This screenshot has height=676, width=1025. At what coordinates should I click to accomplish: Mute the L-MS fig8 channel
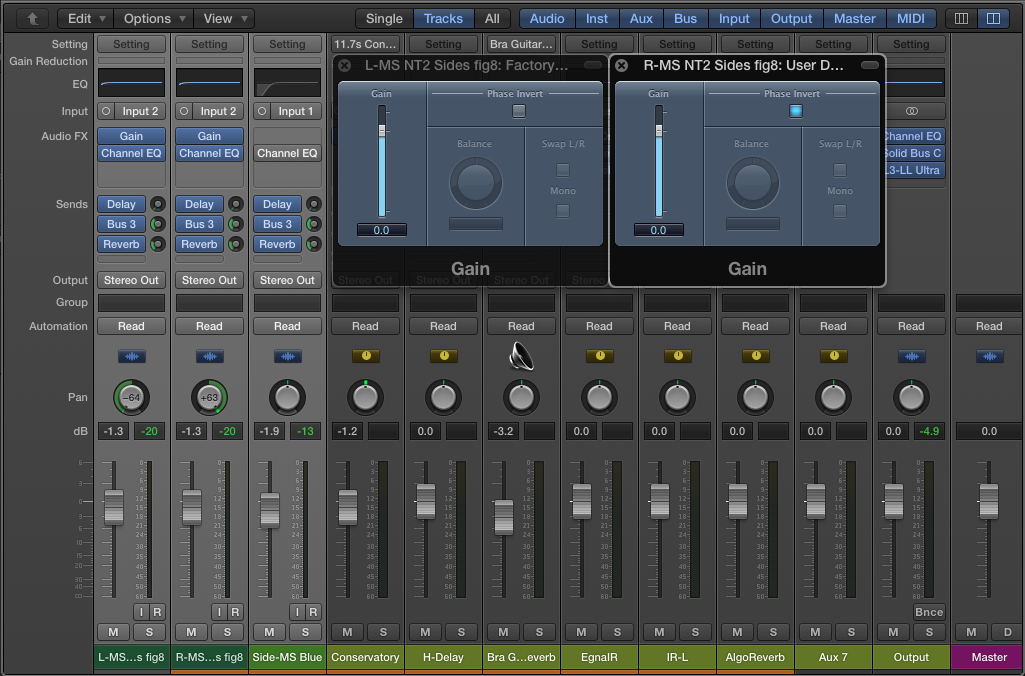[113, 632]
